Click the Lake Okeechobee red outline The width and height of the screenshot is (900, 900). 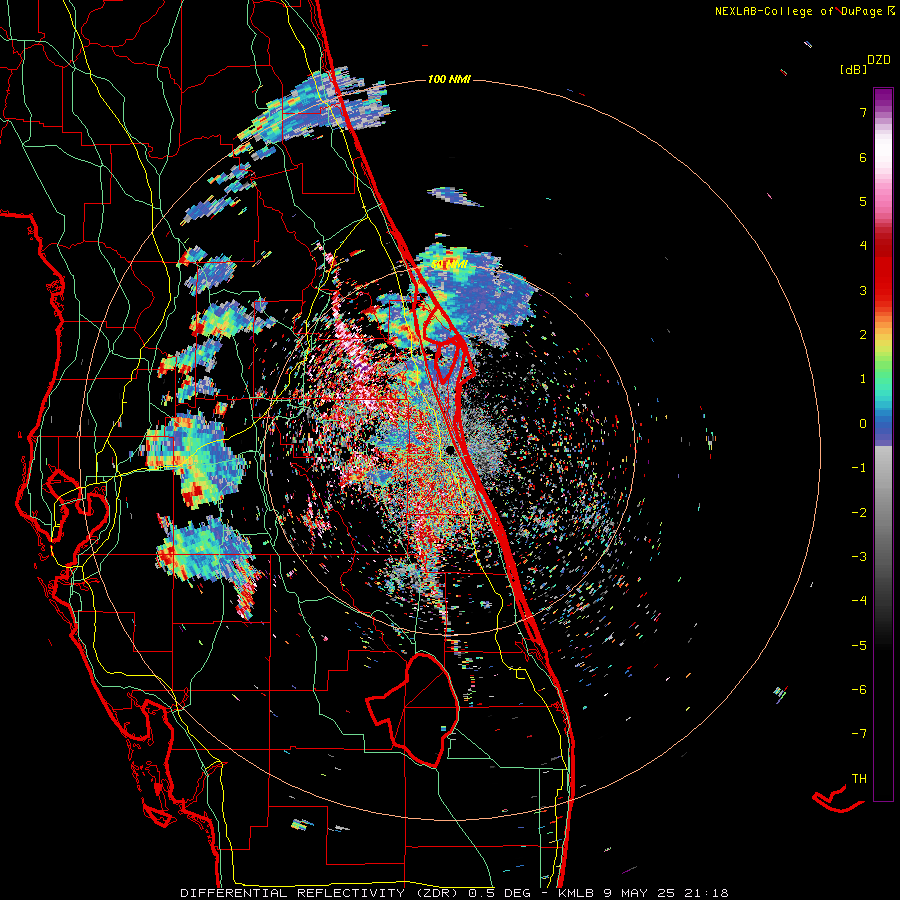point(413,710)
